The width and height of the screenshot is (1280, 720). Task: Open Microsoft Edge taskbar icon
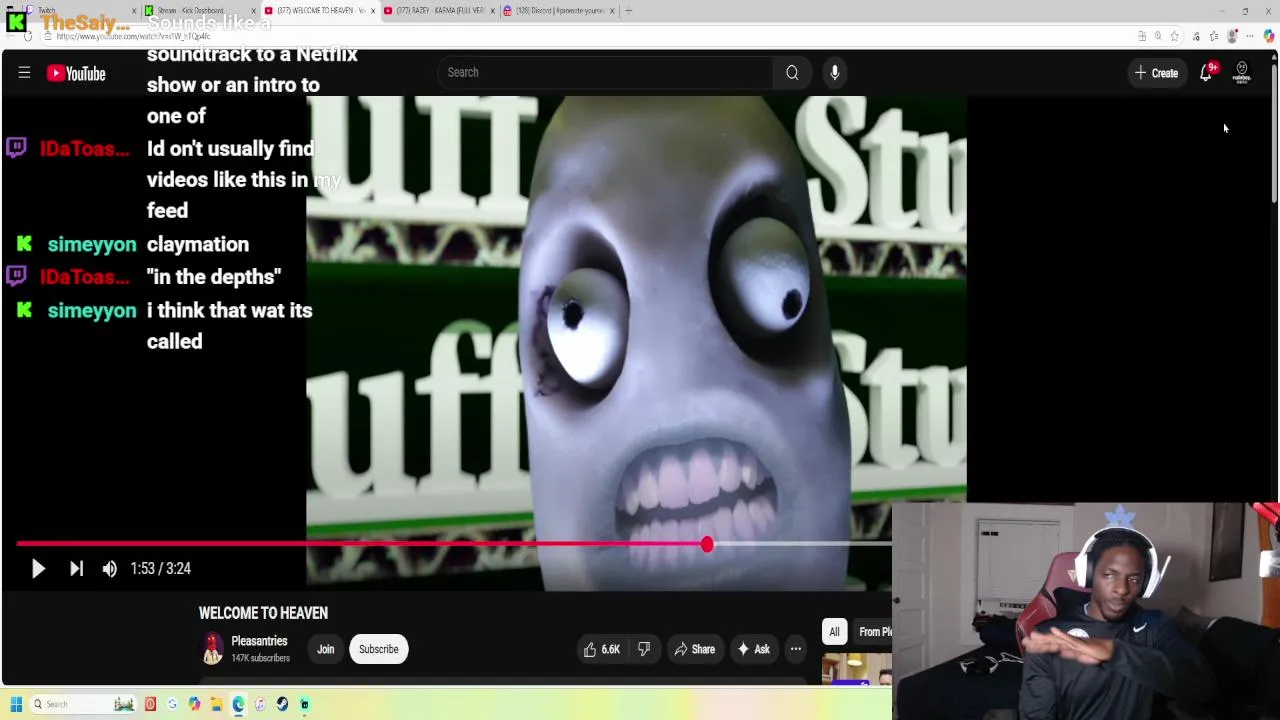click(238, 704)
